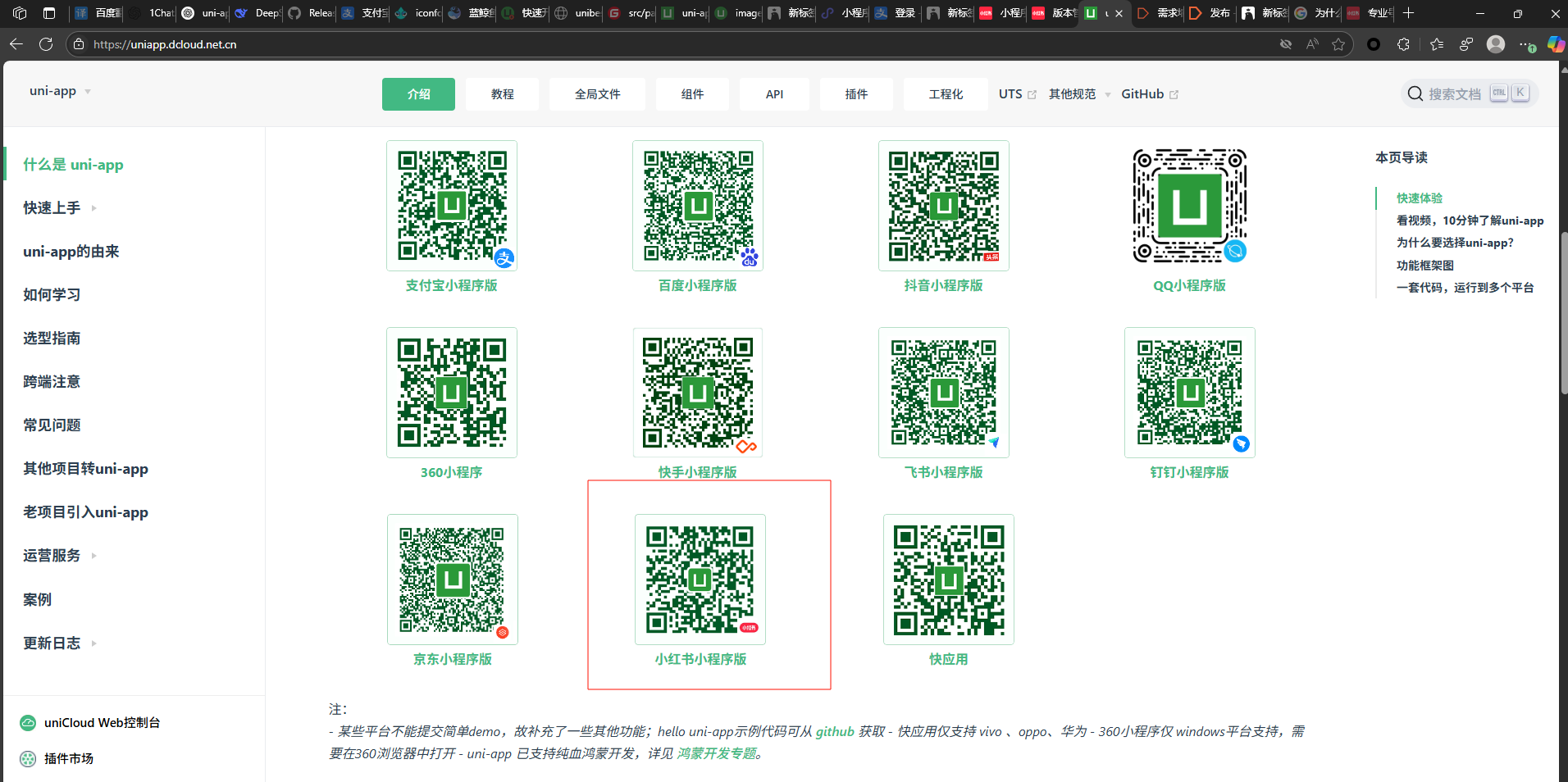Viewport: 1568px width, 782px height.
Task: Open the browser profile avatar
Action: (x=1496, y=44)
